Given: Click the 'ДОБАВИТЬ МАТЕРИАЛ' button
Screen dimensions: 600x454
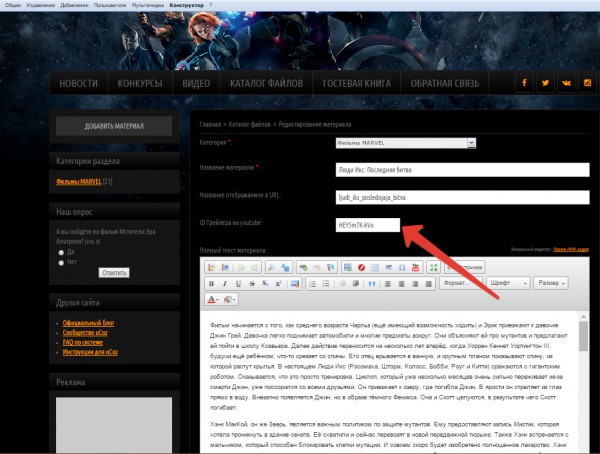Looking at the screenshot, I should [x=114, y=126].
